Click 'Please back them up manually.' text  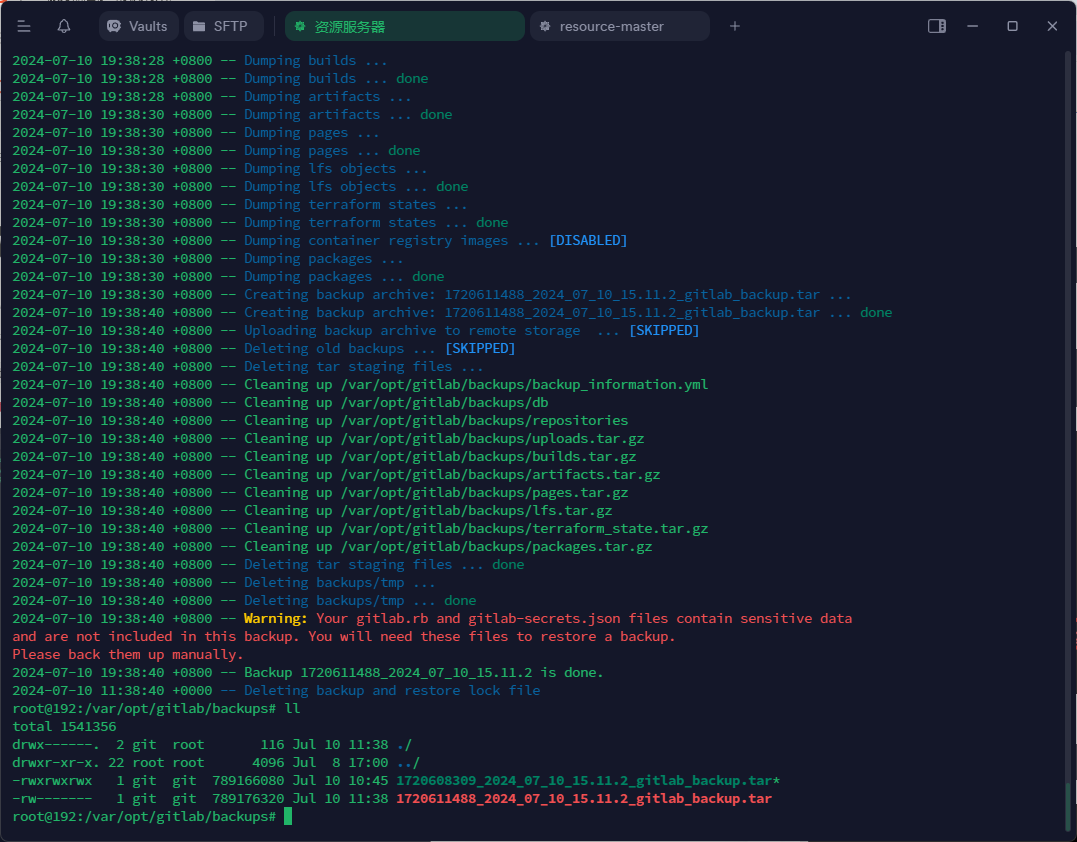(x=128, y=655)
